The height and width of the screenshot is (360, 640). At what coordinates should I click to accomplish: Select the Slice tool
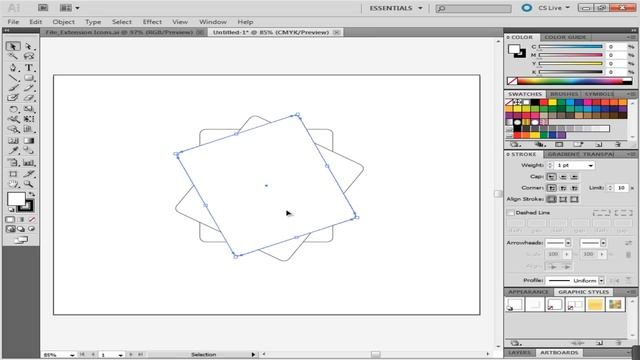(28, 174)
